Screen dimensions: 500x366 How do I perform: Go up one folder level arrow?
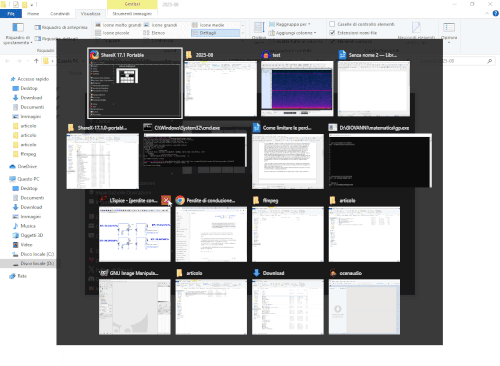pos(36,61)
